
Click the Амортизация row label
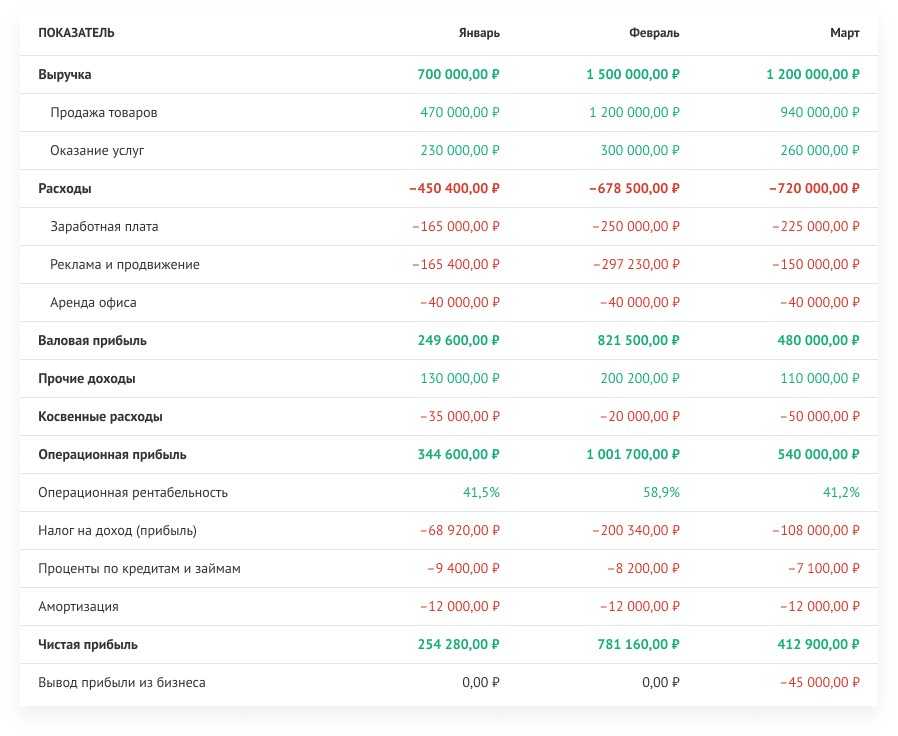click(x=78, y=607)
